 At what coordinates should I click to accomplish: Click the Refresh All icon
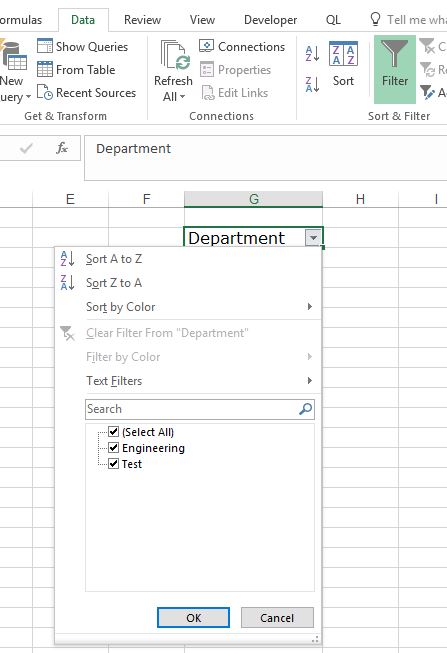175,55
